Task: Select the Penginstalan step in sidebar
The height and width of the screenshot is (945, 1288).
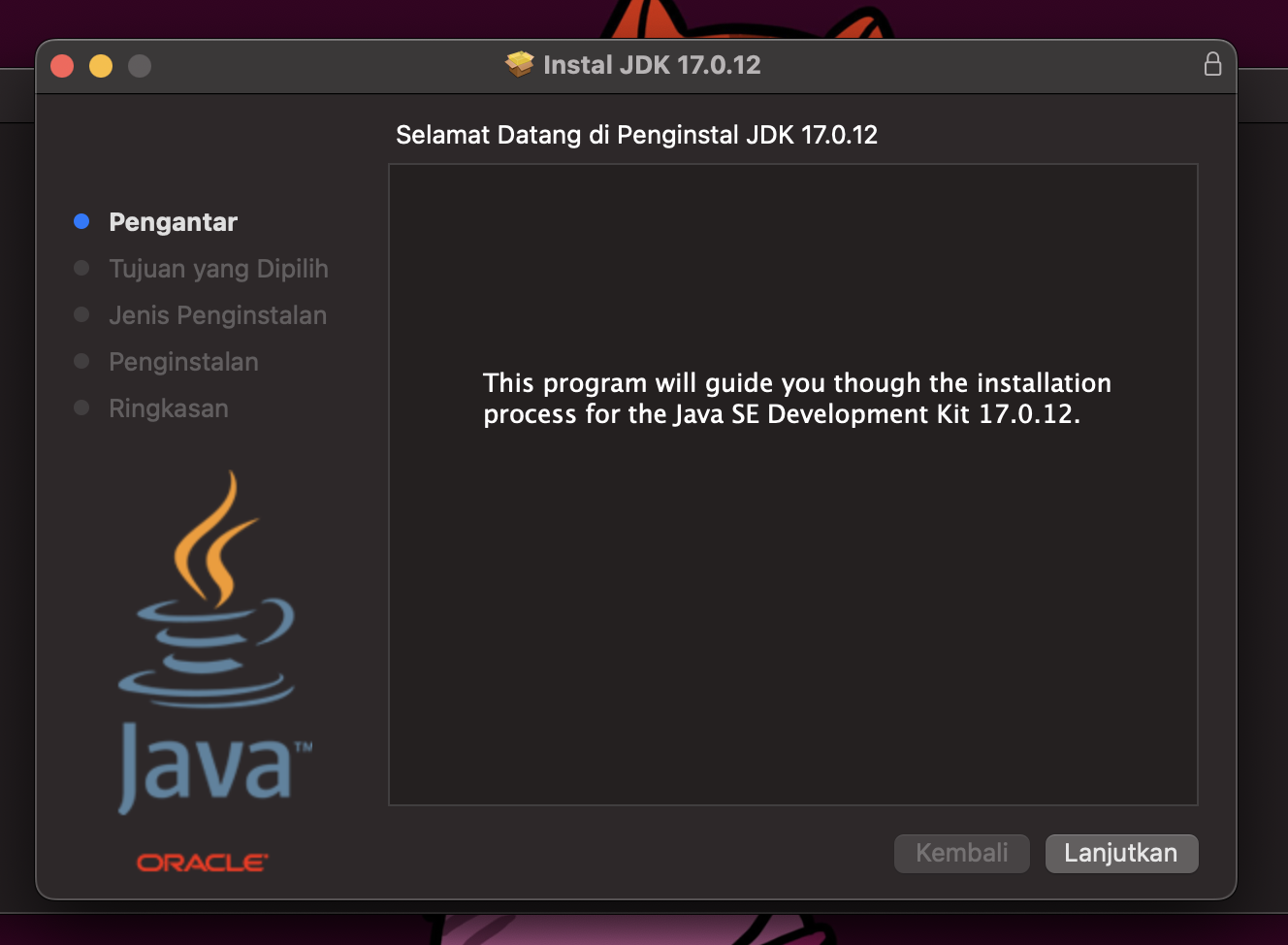Action: (x=183, y=362)
